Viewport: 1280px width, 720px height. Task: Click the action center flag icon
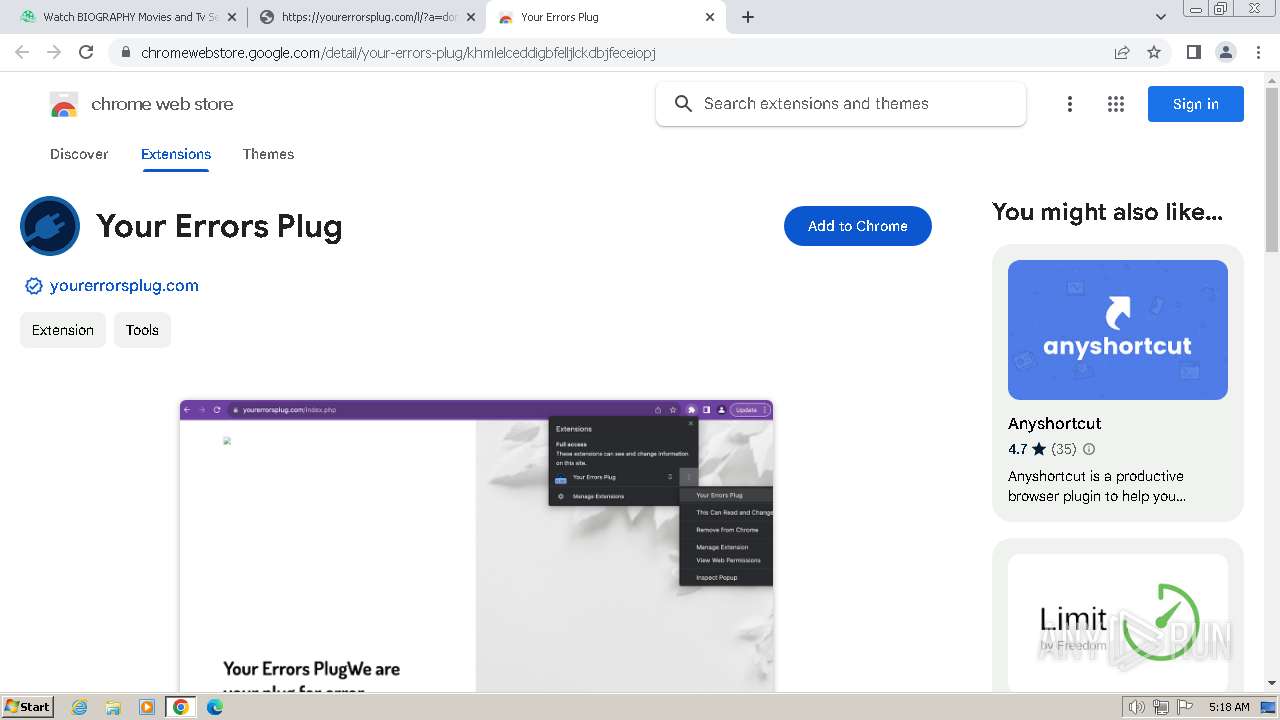coord(1185,707)
